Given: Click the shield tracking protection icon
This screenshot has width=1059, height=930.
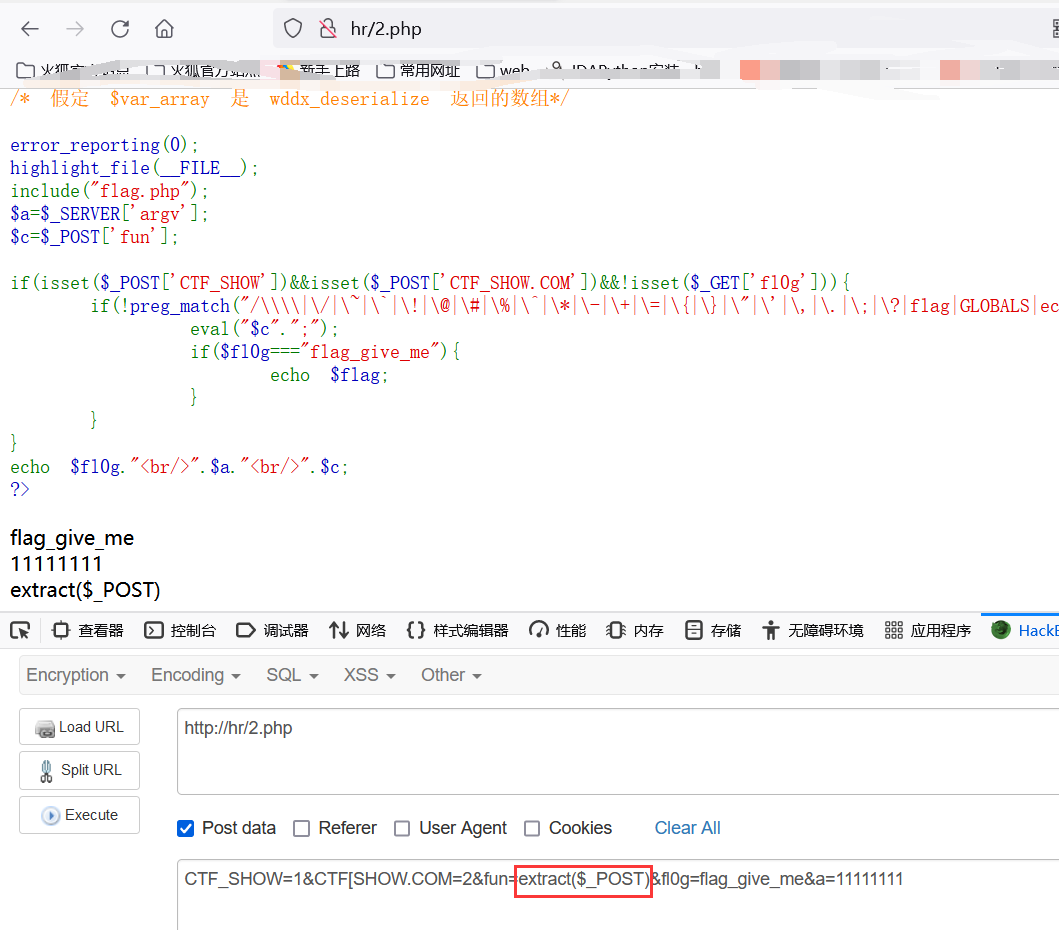Looking at the screenshot, I should [292, 28].
